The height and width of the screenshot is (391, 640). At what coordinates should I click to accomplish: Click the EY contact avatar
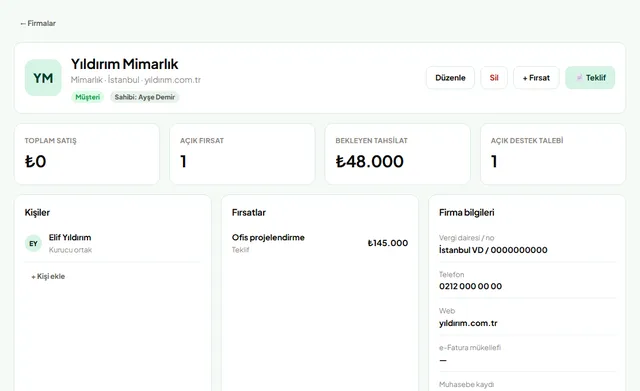click(x=33, y=243)
